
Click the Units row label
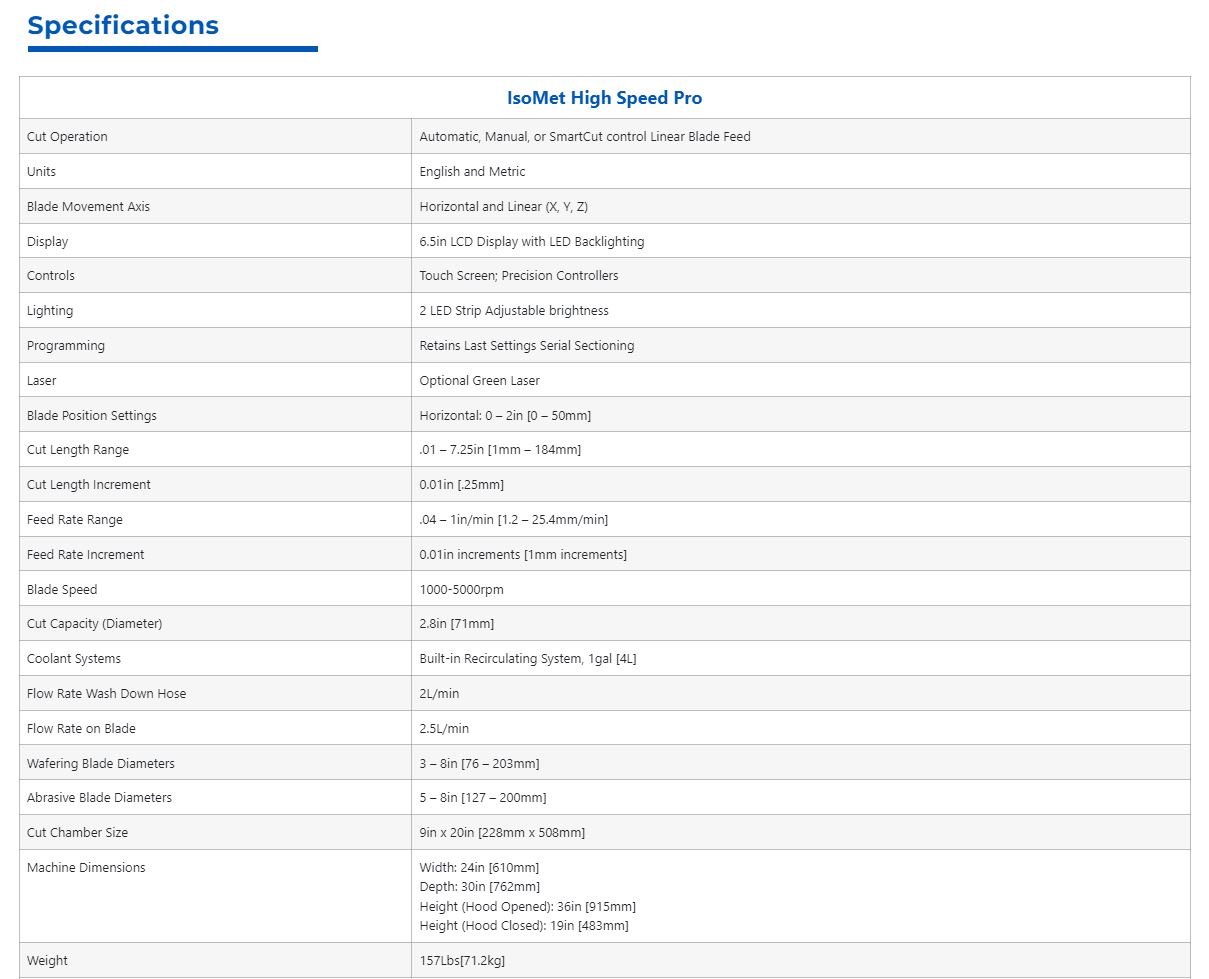tap(41, 172)
